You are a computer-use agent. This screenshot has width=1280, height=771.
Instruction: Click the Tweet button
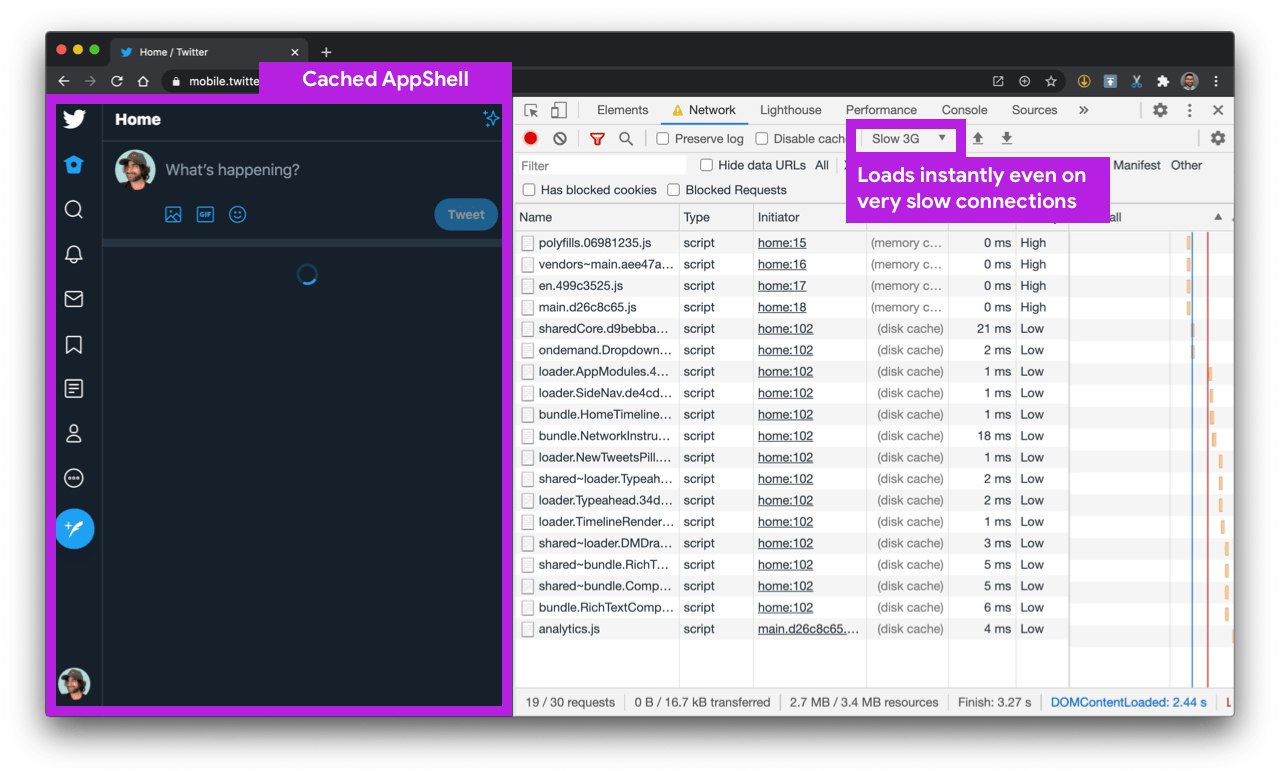(466, 214)
